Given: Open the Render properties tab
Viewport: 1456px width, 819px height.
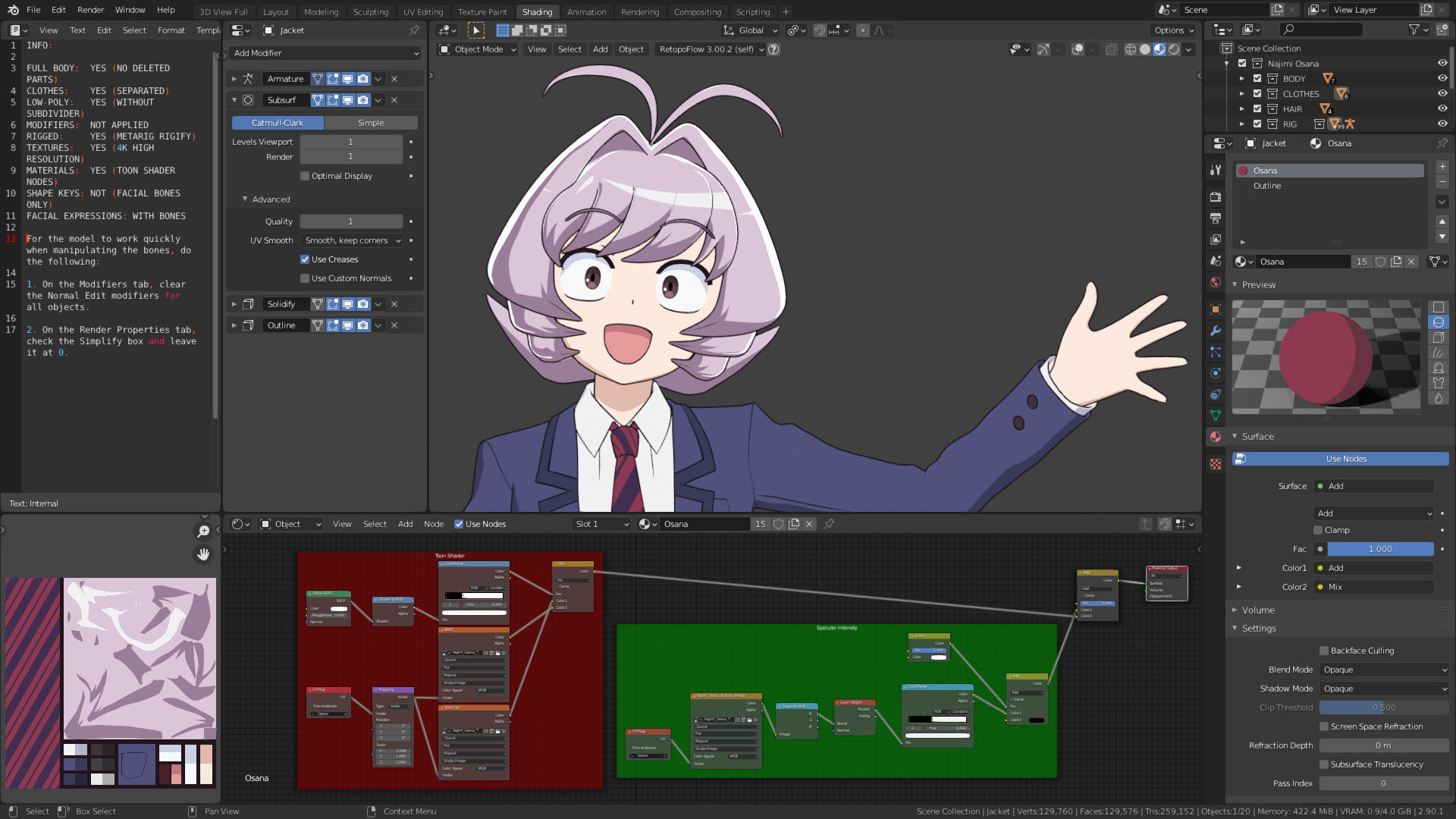Looking at the screenshot, I should click(x=1216, y=197).
